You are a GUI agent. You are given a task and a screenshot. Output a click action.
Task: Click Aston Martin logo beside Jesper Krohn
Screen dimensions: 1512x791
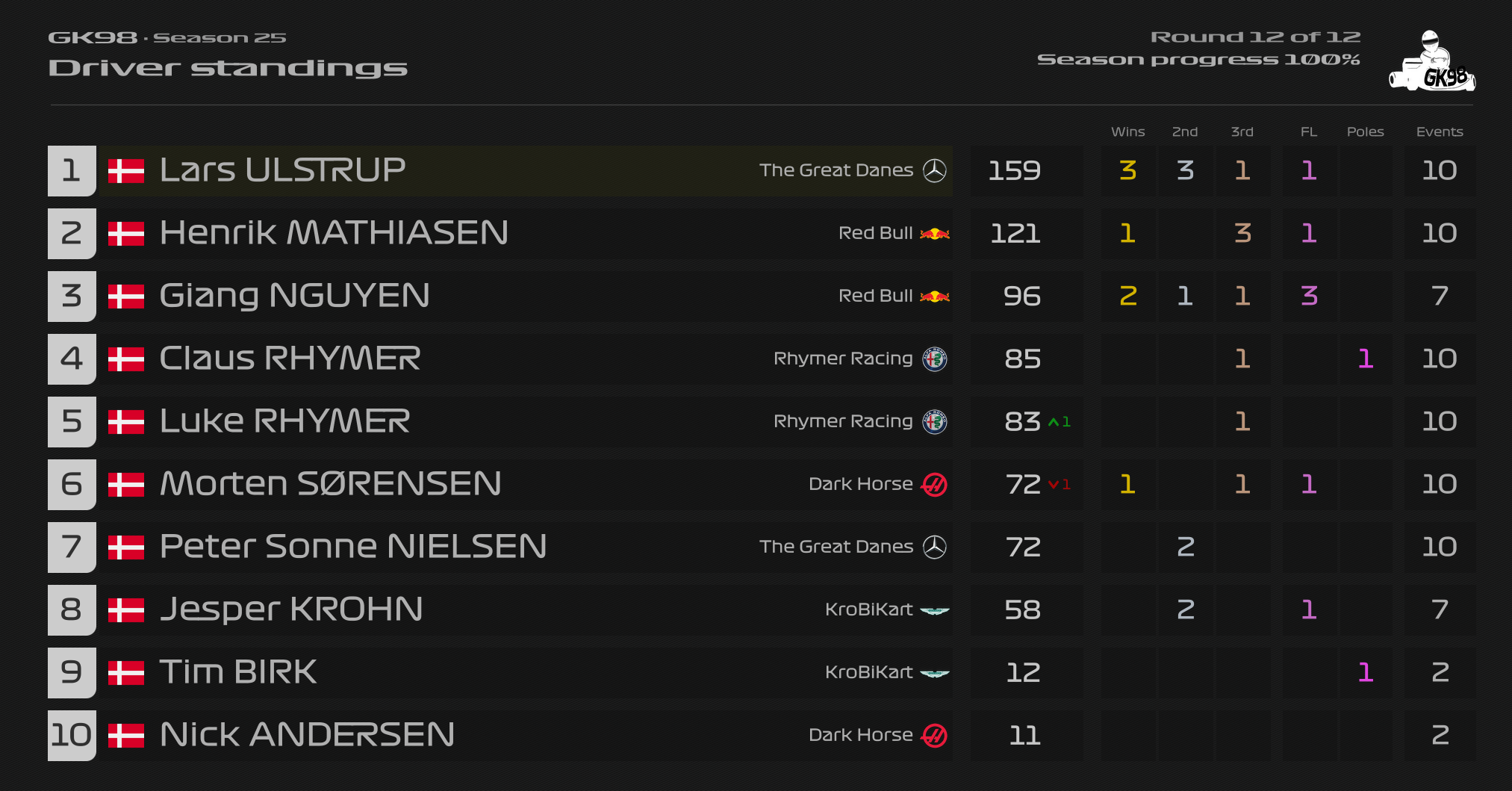[x=935, y=610]
